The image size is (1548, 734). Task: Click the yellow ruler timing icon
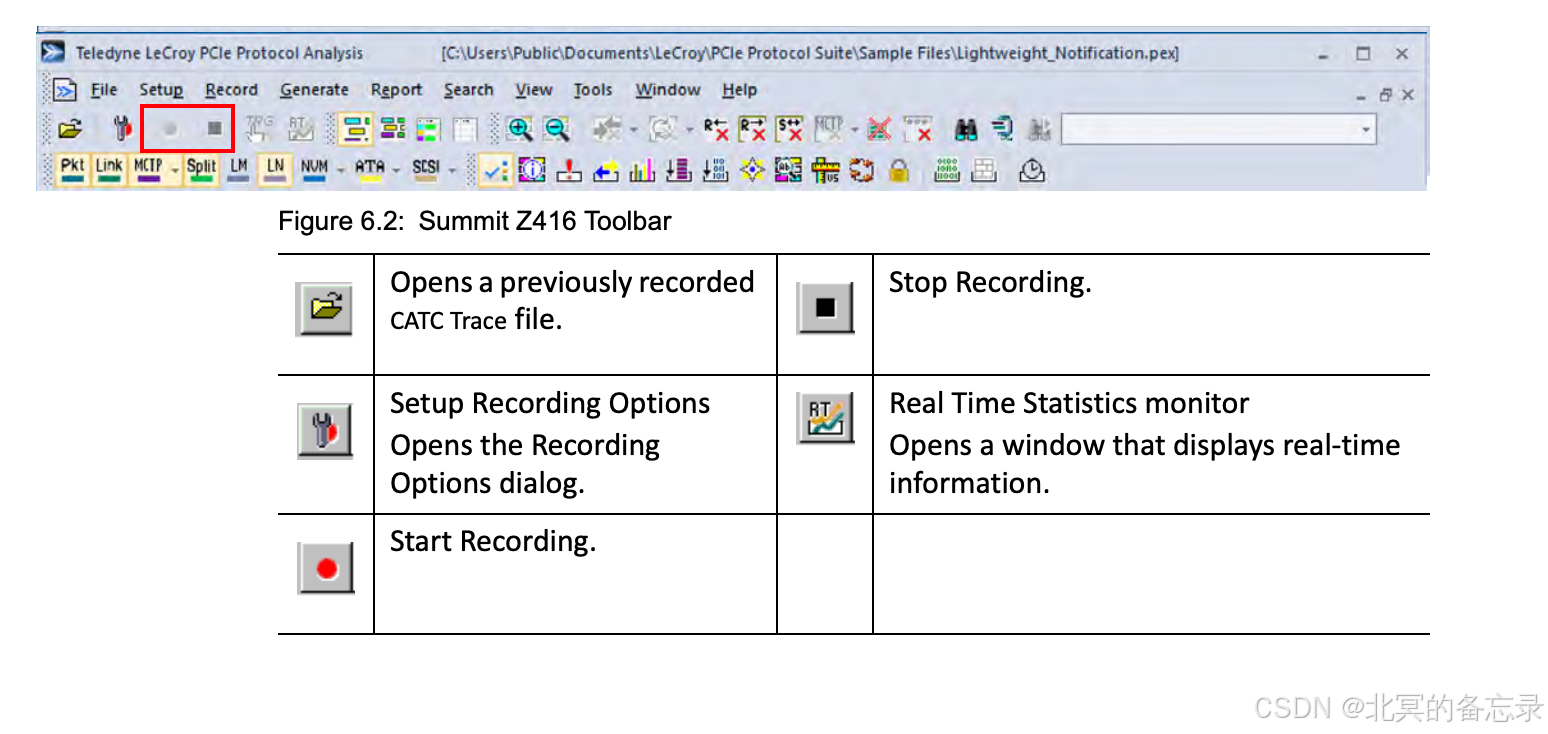pyautogui.click(x=825, y=171)
